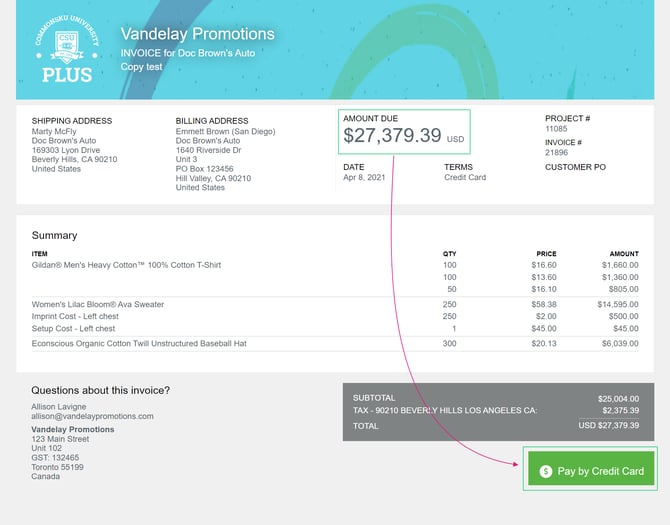Open the allison@vandelaypromotions.com email link
670x525 pixels.
tap(92, 416)
